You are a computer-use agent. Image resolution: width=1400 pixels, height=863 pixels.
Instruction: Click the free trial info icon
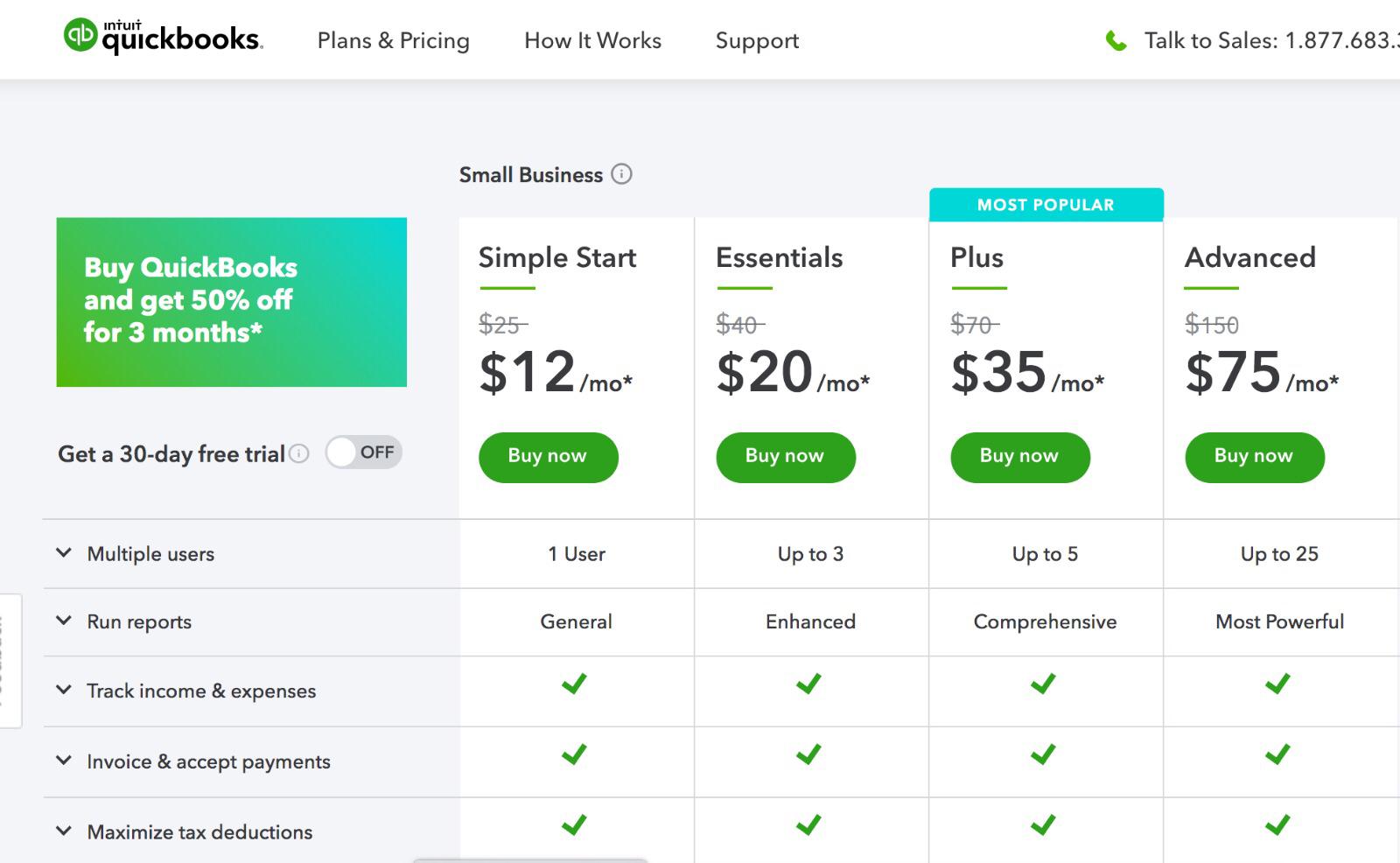click(x=299, y=453)
